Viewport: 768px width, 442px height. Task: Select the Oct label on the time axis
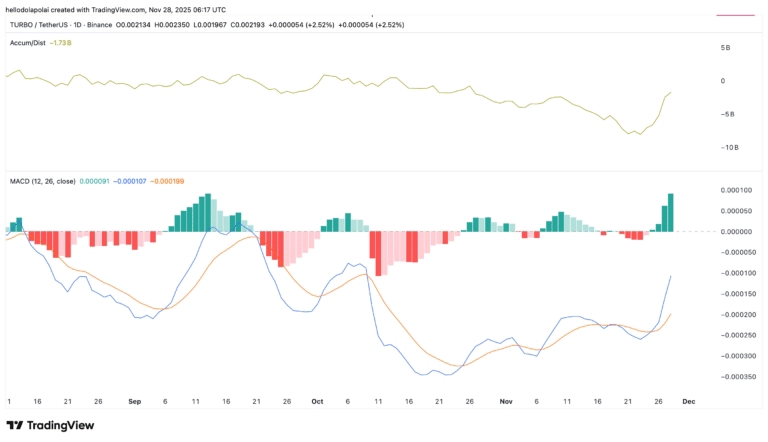pyautogui.click(x=317, y=400)
